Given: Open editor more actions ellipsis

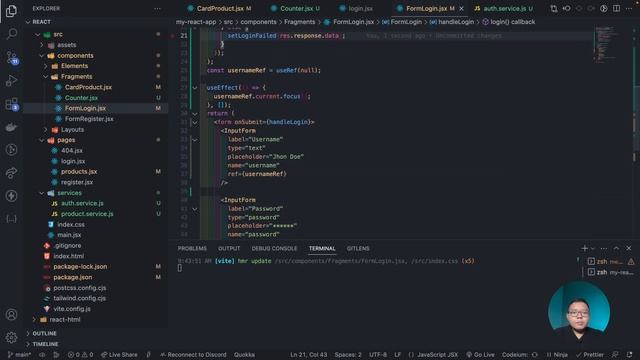Looking at the screenshot, I should coord(629,8).
